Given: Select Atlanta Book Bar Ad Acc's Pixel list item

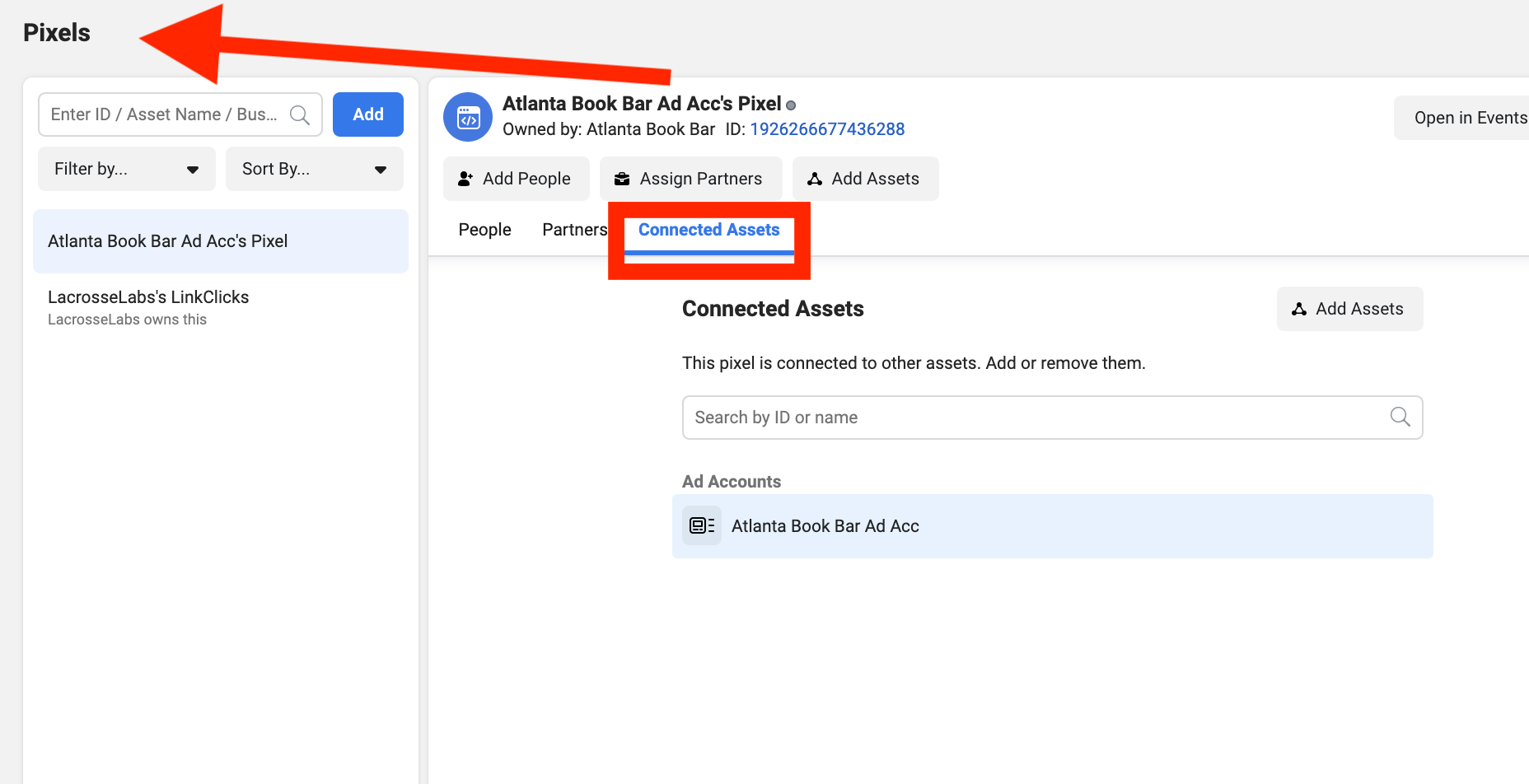Looking at the screenshot, I should click(x=220, y=241).
